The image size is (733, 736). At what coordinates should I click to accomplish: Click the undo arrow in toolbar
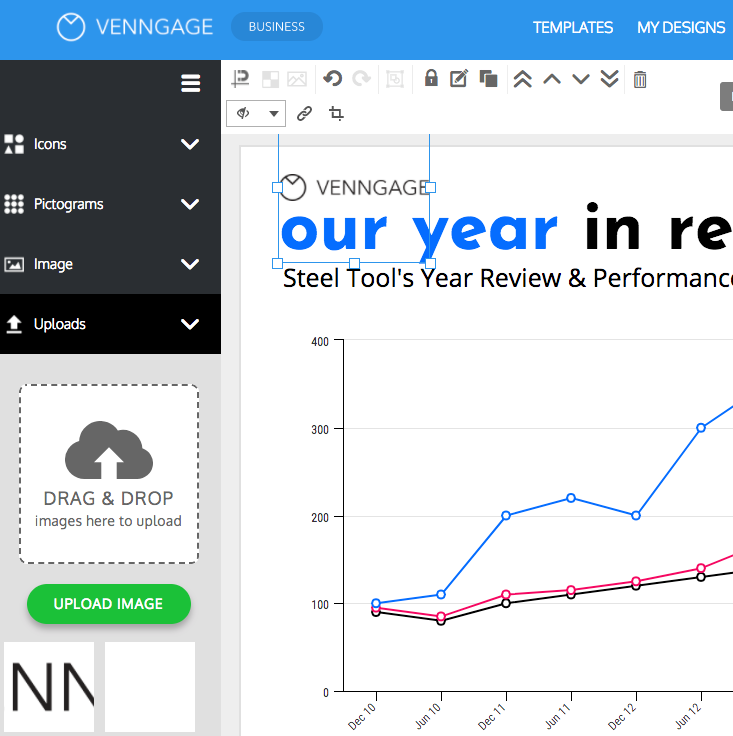[332, 79]
